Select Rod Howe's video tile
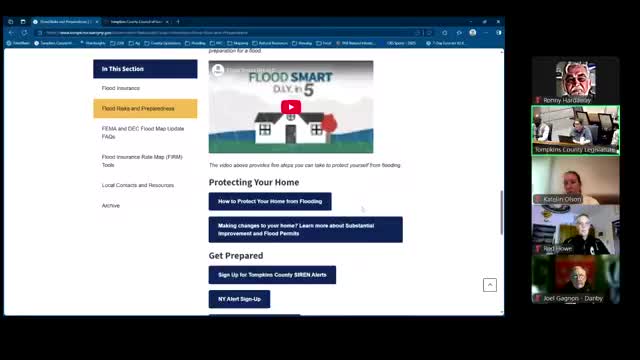The height and width of the screenshot is (360, 640). pyautogui.click(x=576, y=230)
